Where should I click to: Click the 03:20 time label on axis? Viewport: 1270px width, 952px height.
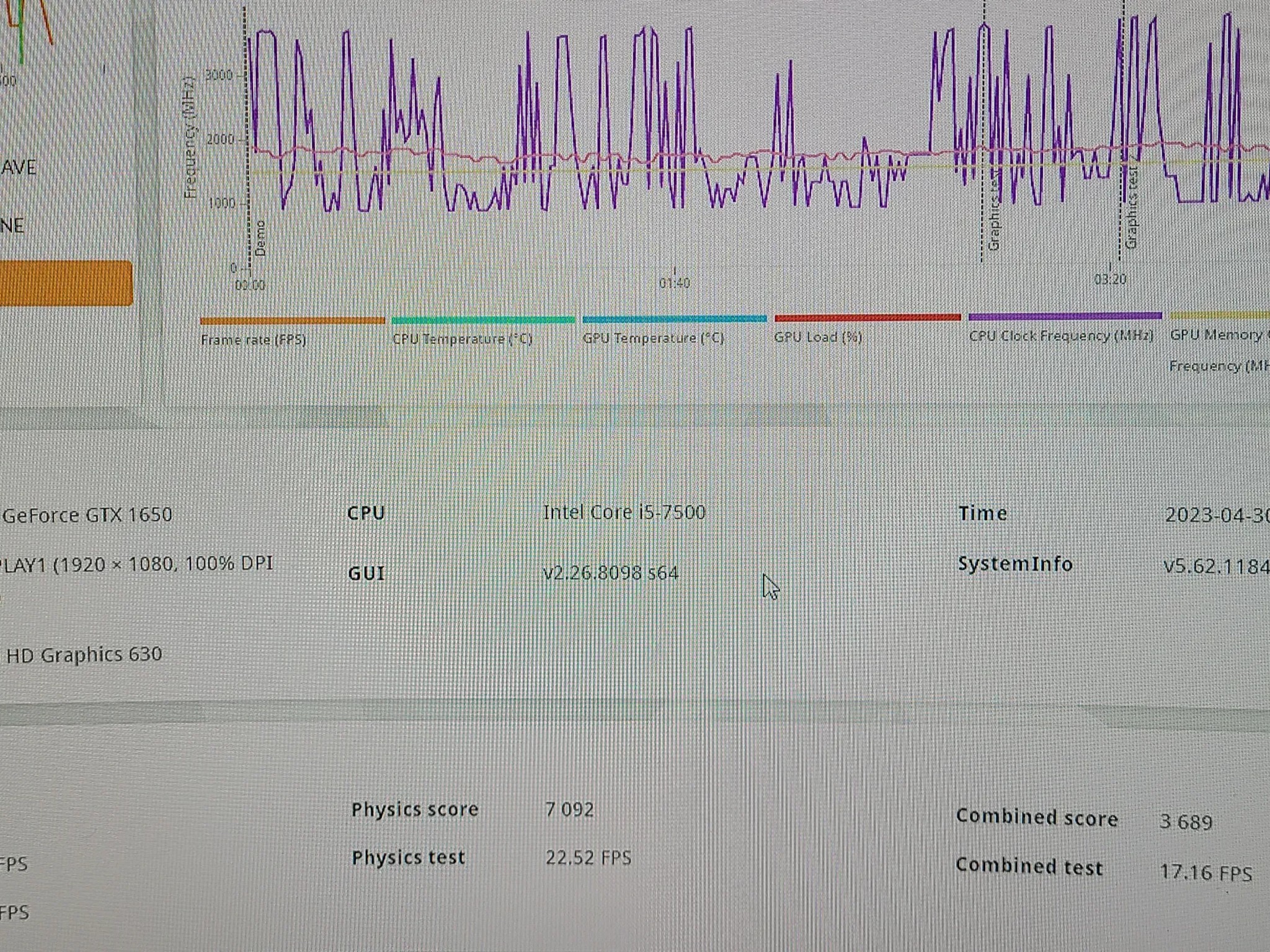[x=1110, y=280]
